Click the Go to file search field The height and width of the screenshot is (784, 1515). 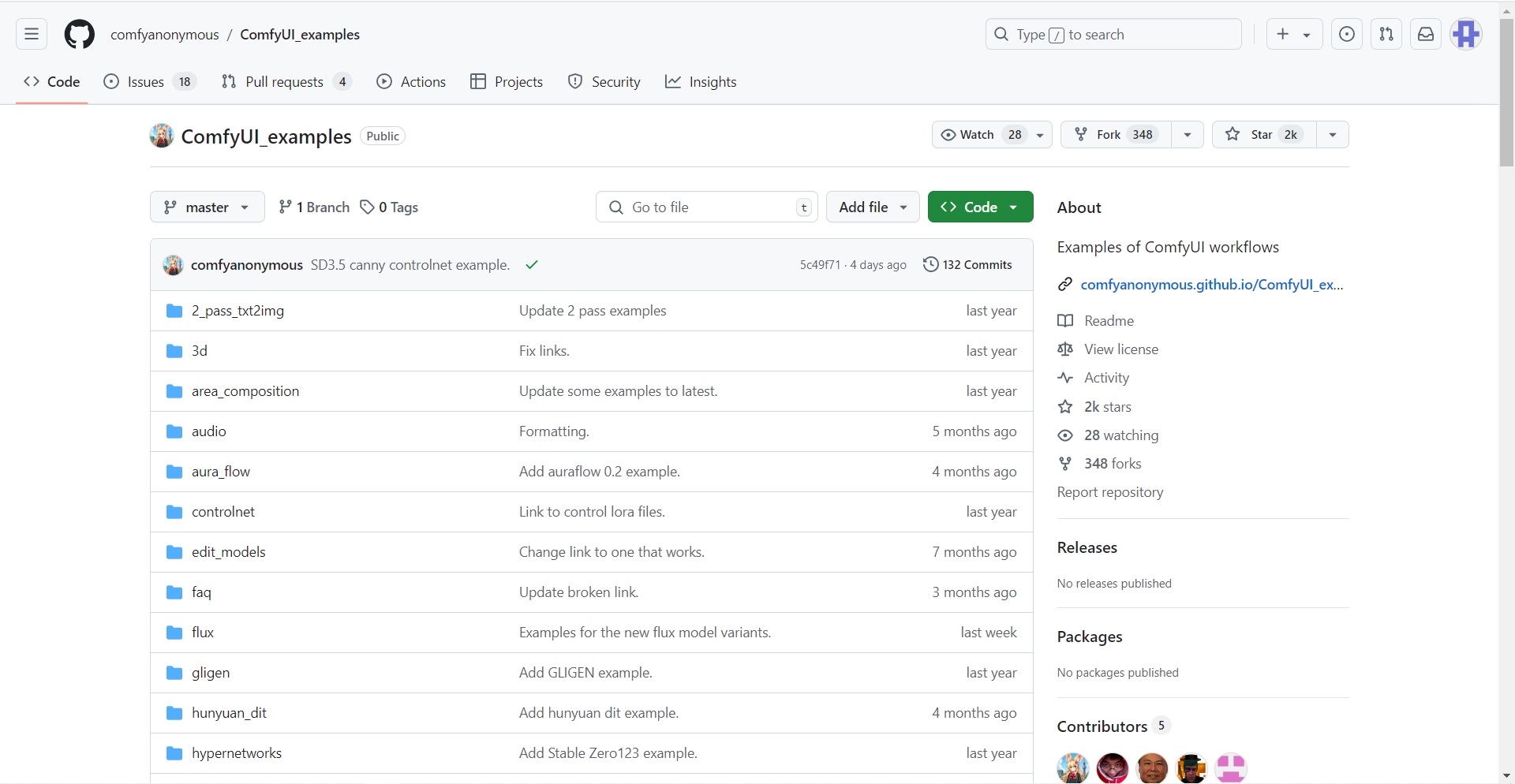707,207
